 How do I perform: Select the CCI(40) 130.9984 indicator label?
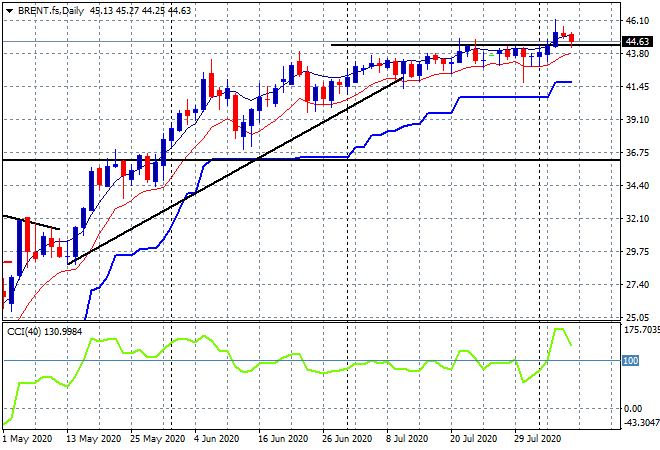click(45, 332)
